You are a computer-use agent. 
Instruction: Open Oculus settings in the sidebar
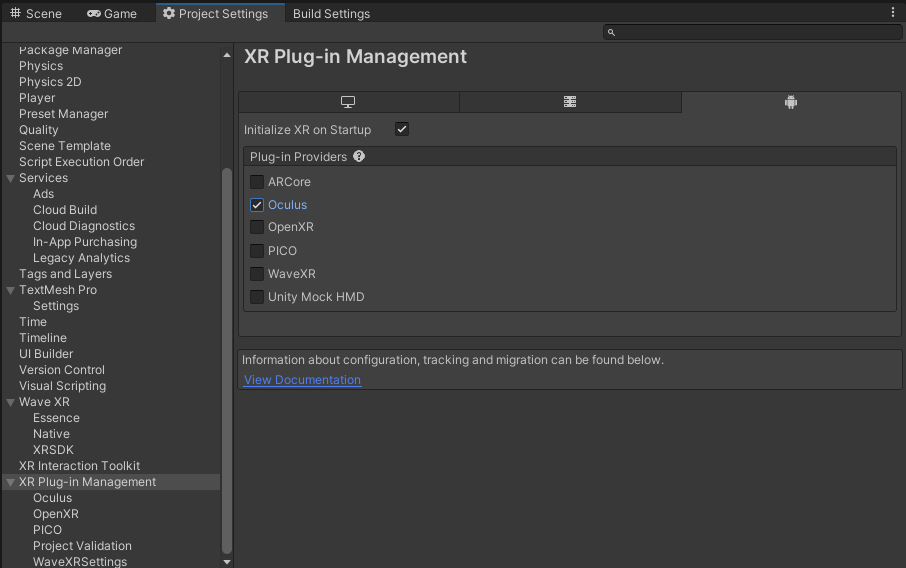click(x=53, y=498)
